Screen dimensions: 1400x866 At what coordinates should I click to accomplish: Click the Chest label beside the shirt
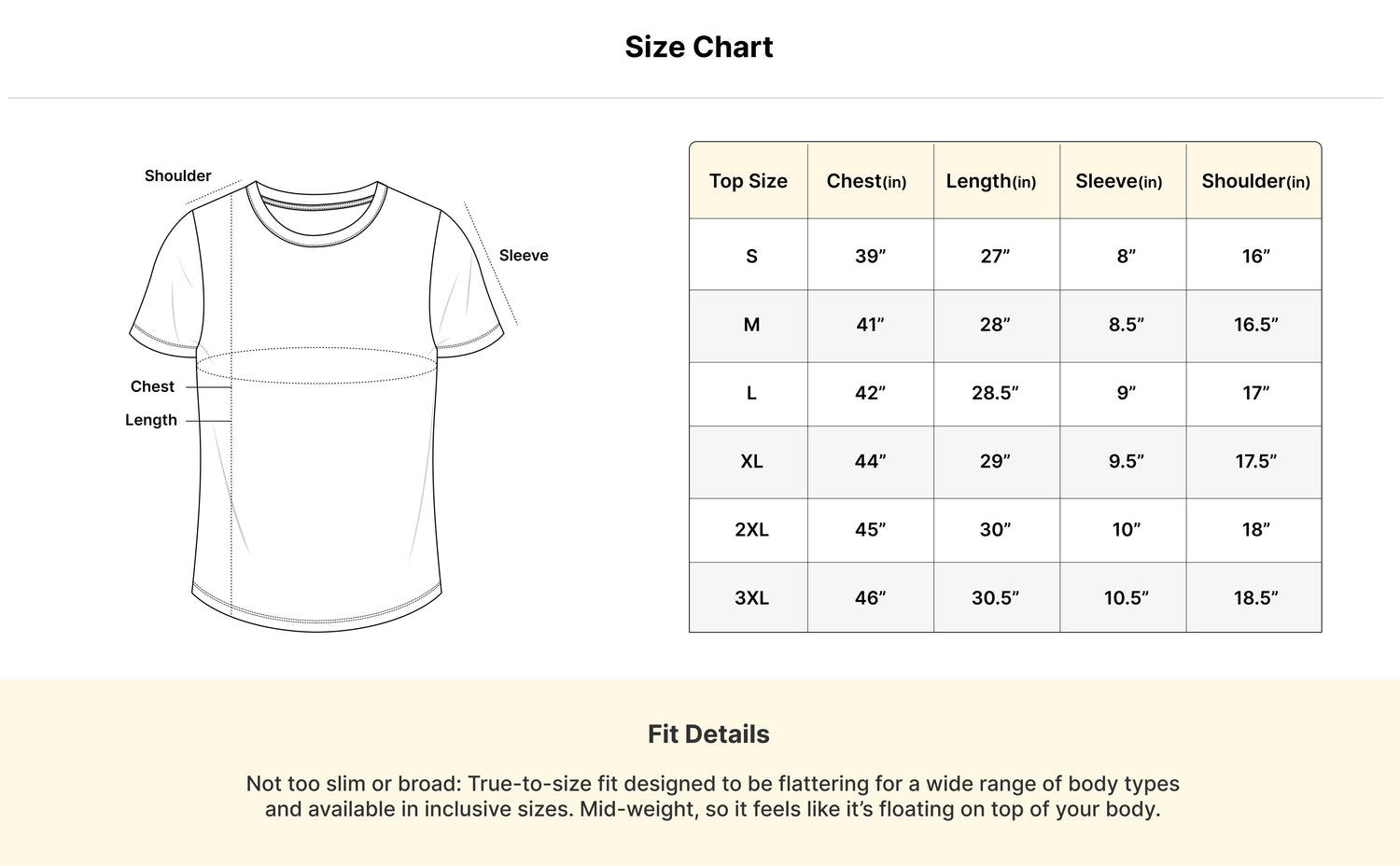(x=152, y=386)
